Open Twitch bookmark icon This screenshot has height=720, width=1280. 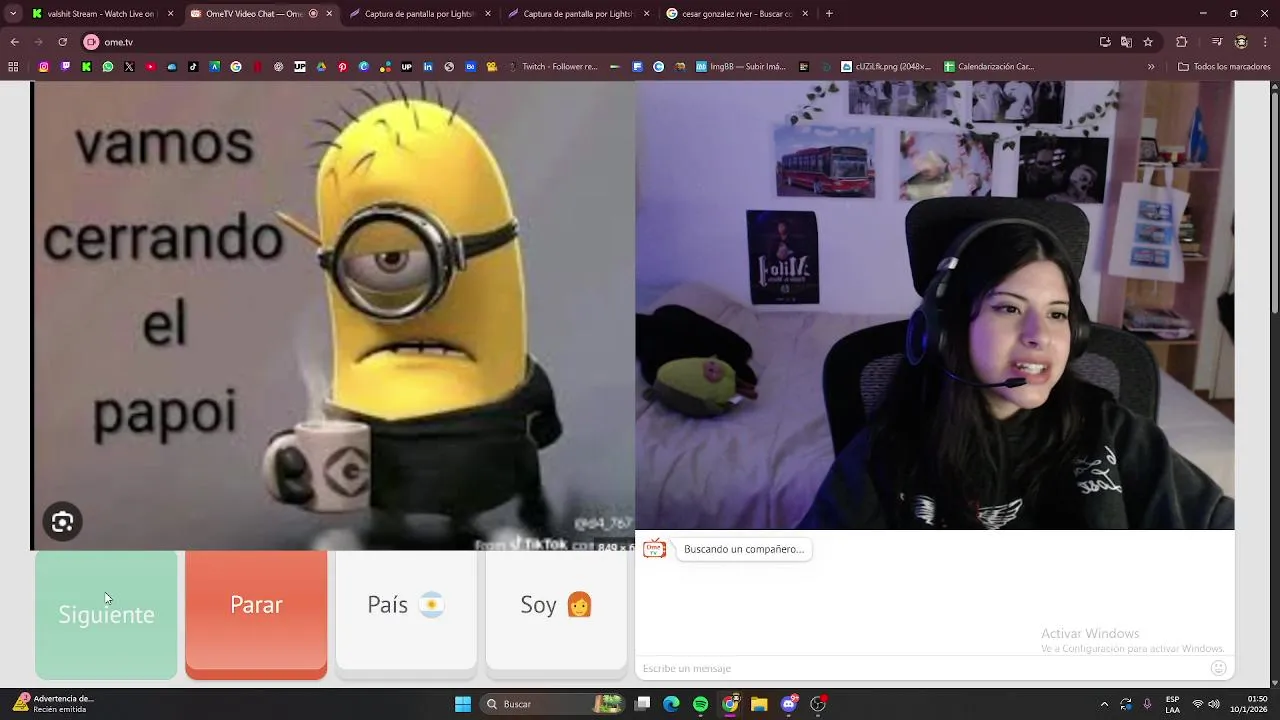[x=65, y=67]
